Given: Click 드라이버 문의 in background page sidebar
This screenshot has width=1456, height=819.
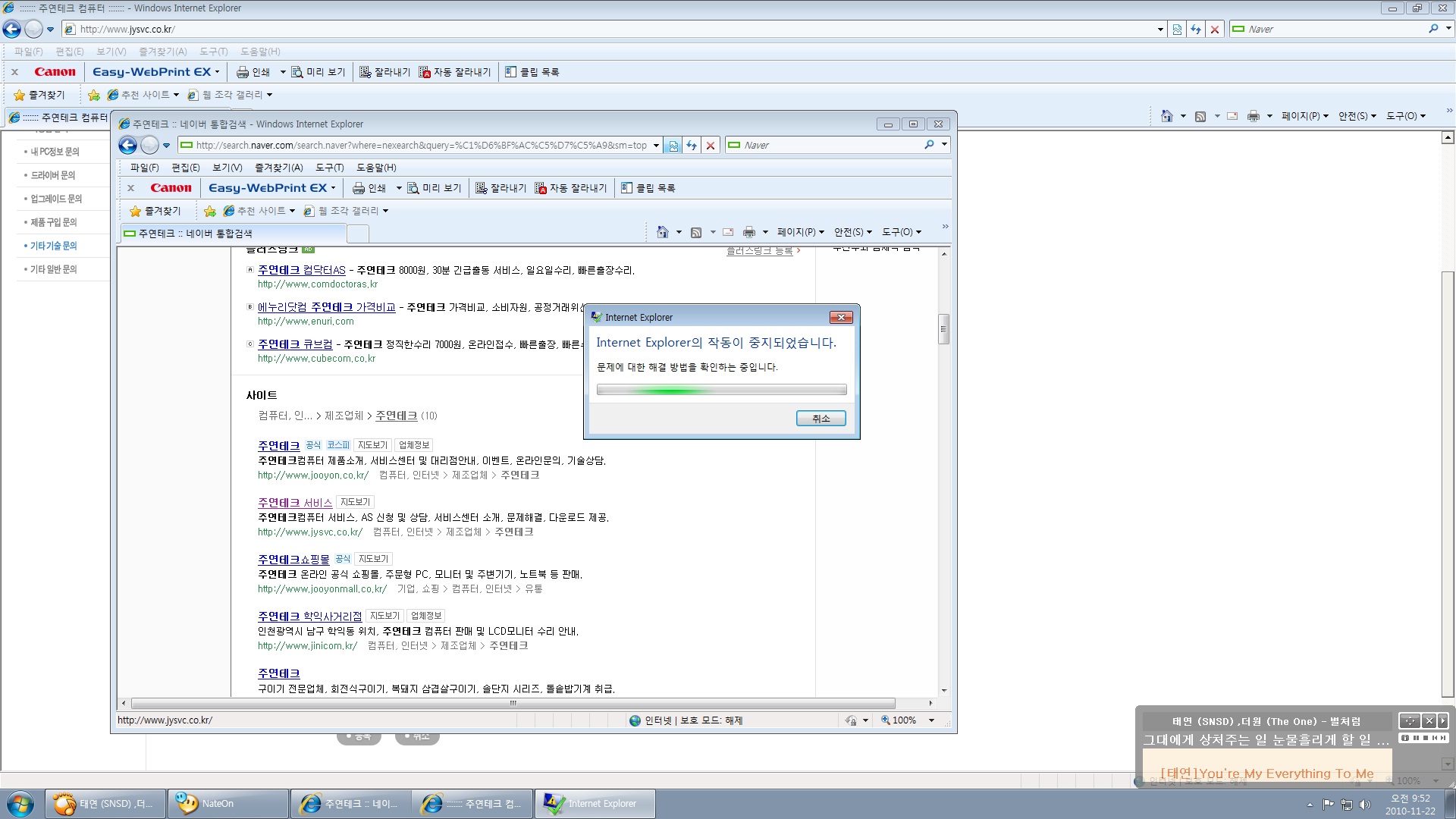Looking at the screenshot, I should [52, 175].
